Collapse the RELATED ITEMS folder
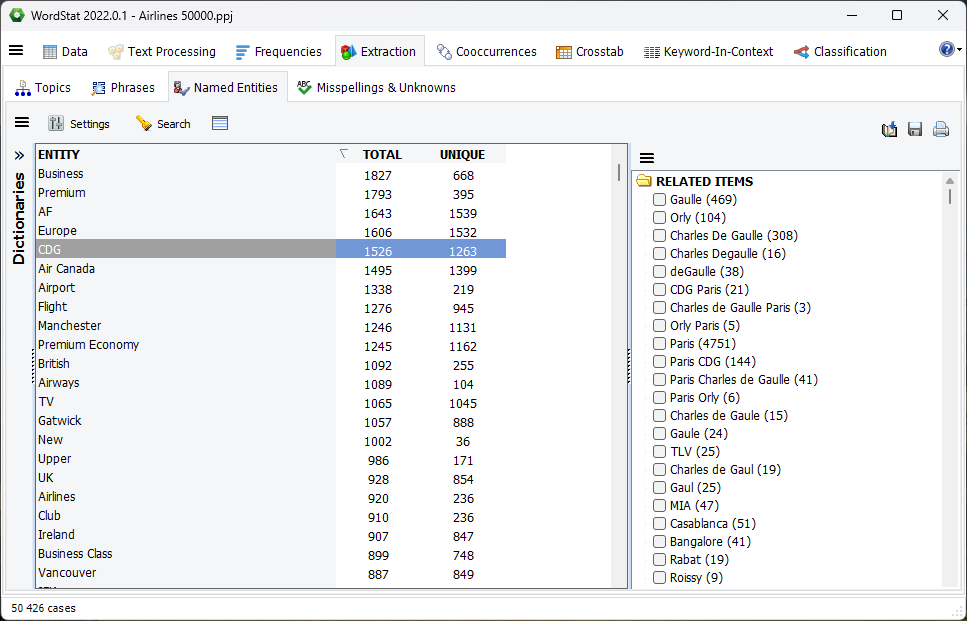This screenshot has width=967, height=621. pos(643,181)
